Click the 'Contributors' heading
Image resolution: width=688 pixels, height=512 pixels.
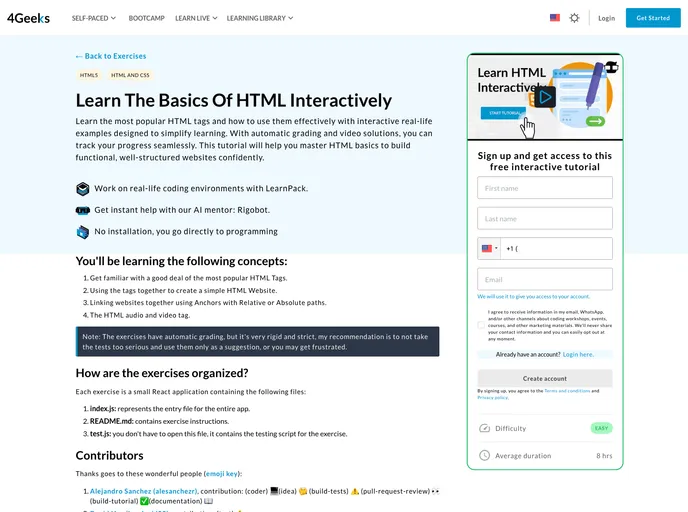(110, 455)
